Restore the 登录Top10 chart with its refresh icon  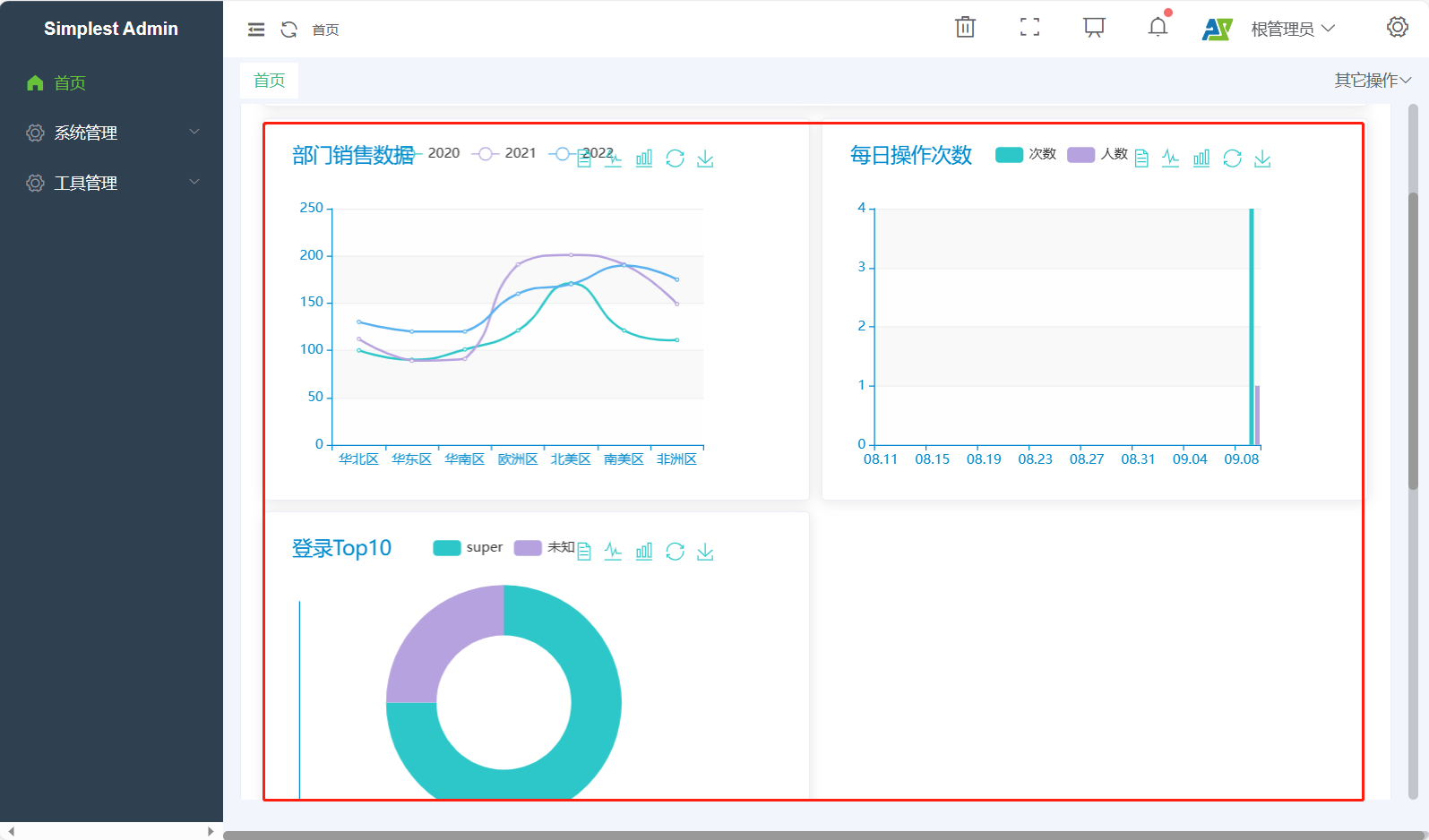point(675,552)
